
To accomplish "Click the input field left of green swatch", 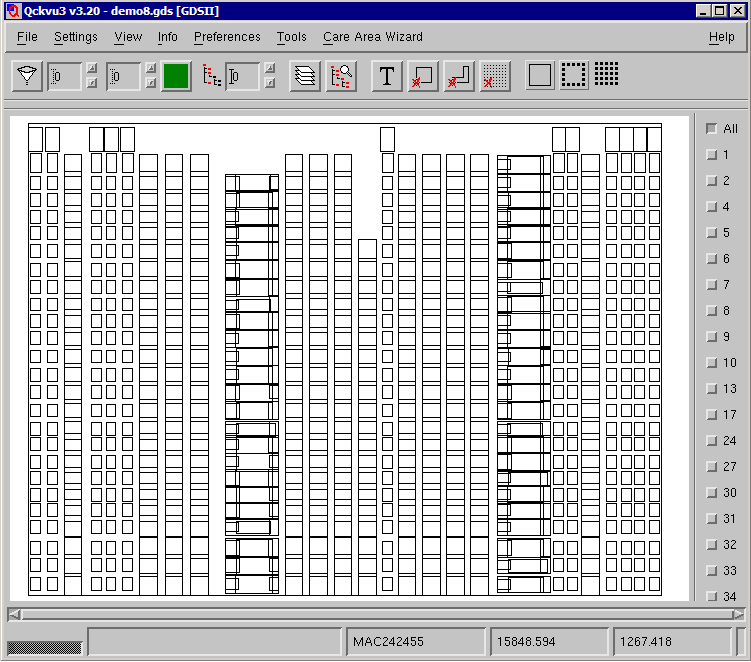I will 124,76.
